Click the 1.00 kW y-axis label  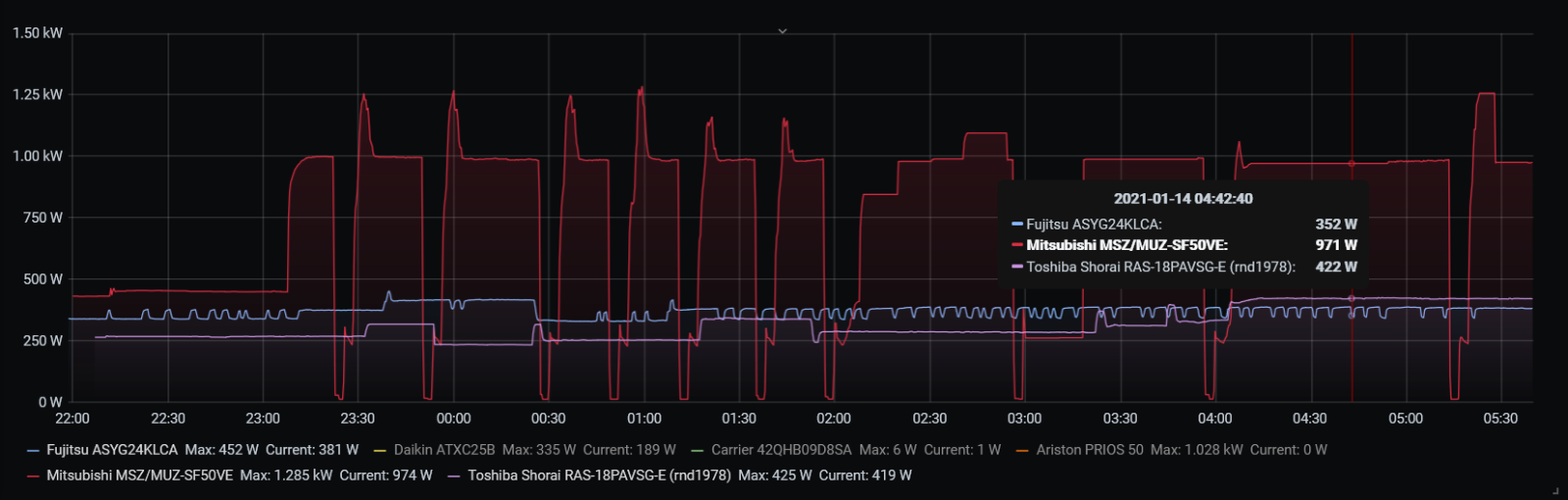coord(37,156)
